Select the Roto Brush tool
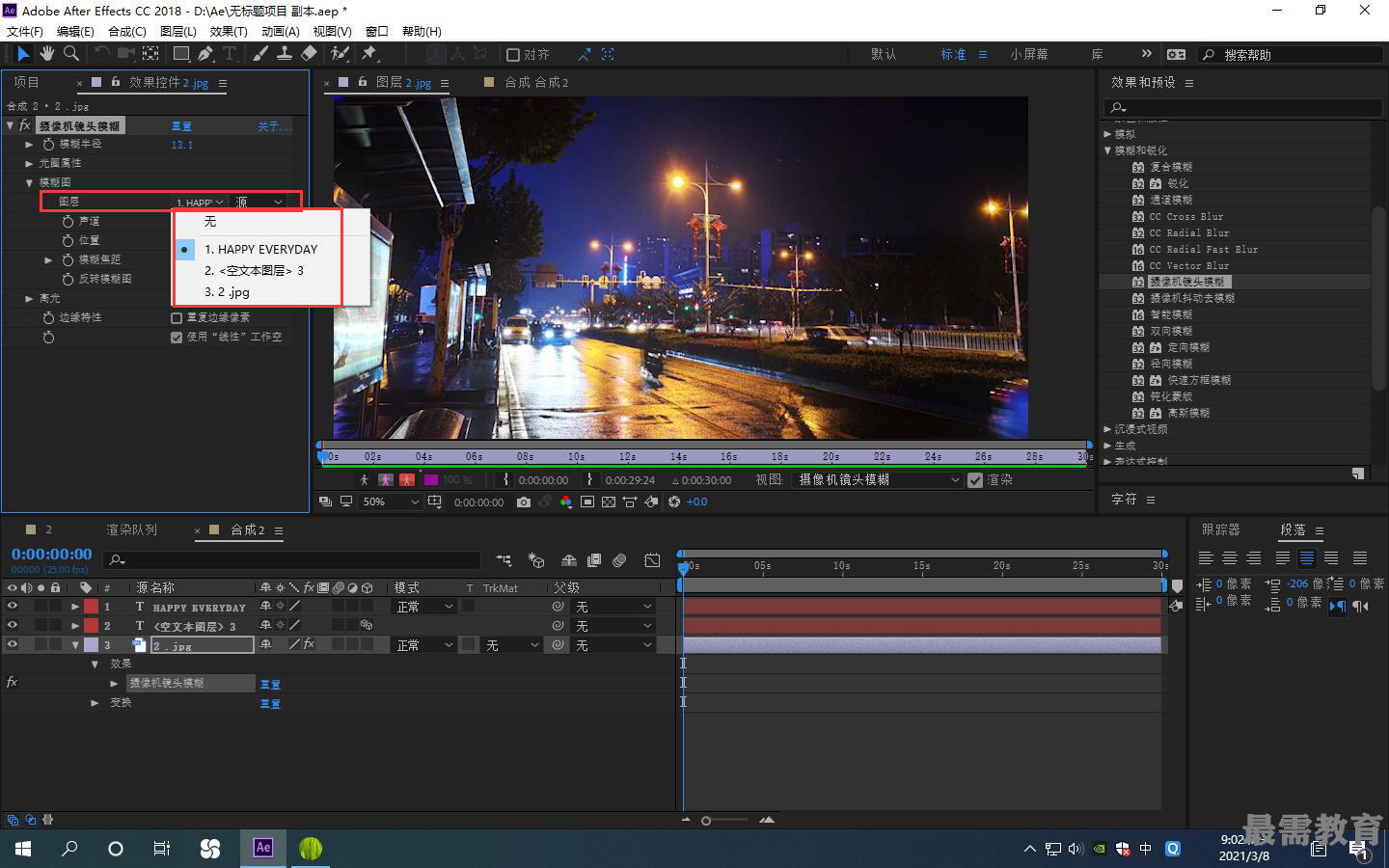This screenshot has height=868, width=1389. tap(340, 54)
